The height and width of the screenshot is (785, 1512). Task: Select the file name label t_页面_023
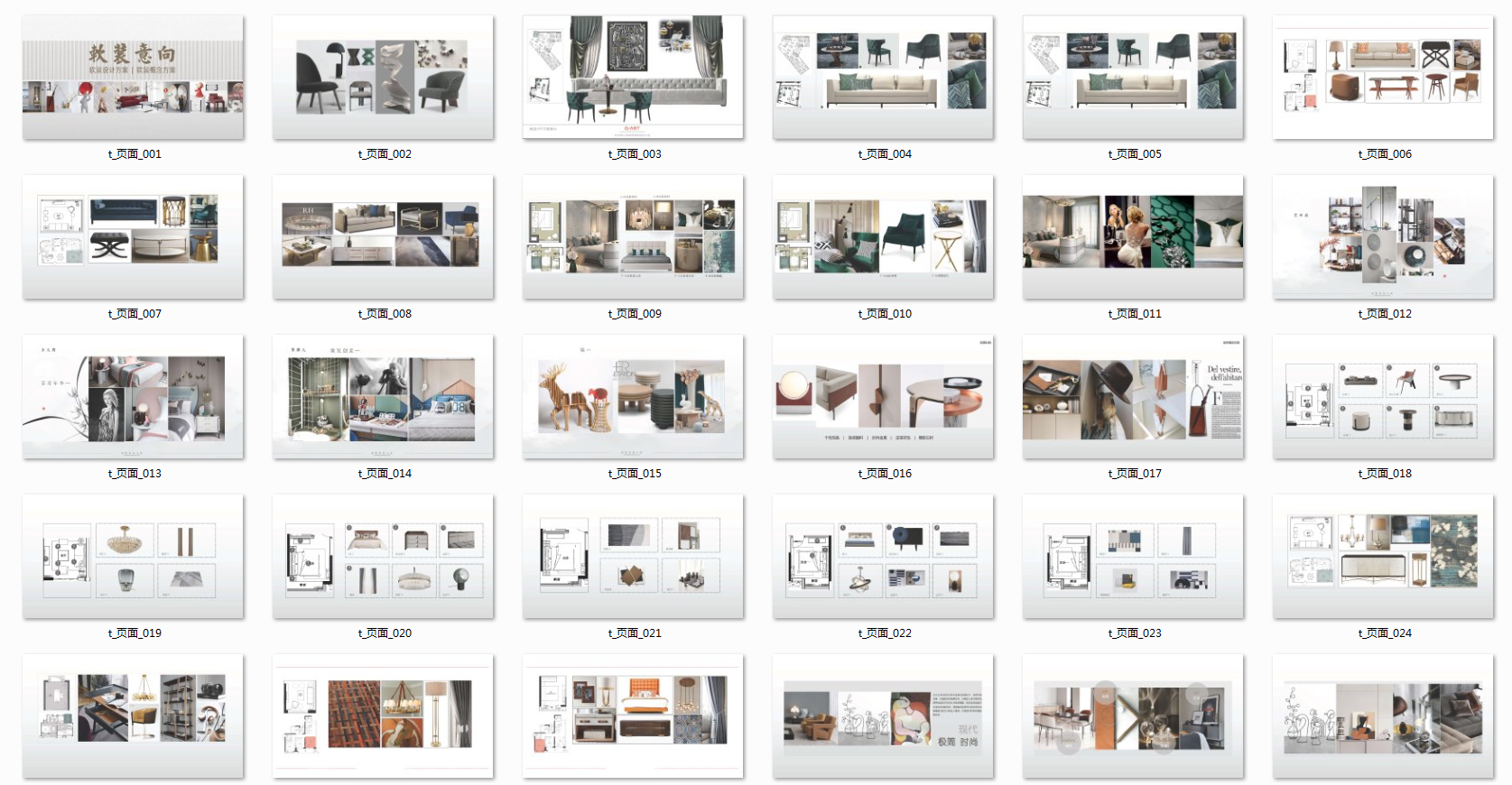tap(1135, 633)
